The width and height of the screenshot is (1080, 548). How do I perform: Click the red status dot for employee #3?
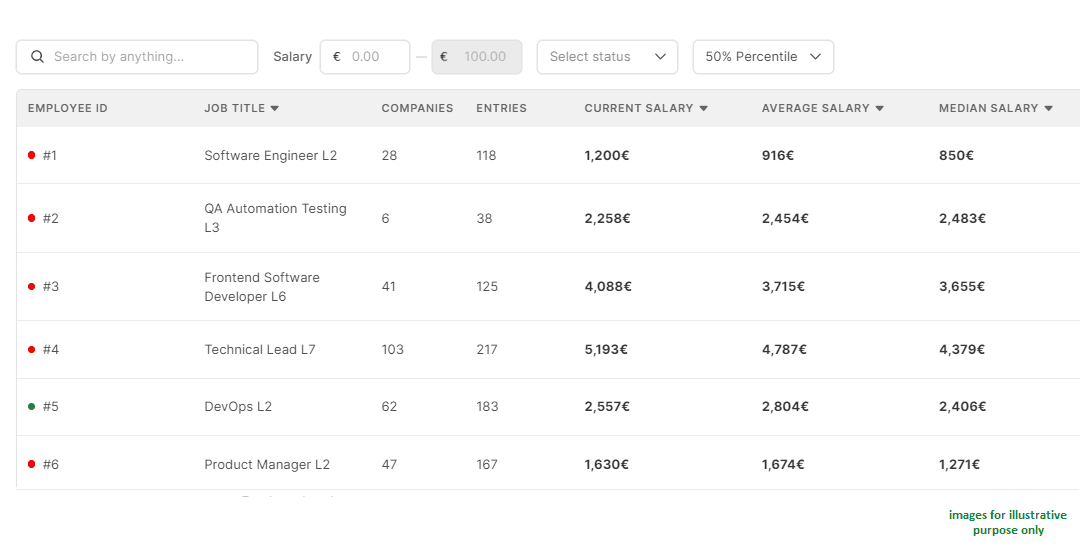[31, 286]
